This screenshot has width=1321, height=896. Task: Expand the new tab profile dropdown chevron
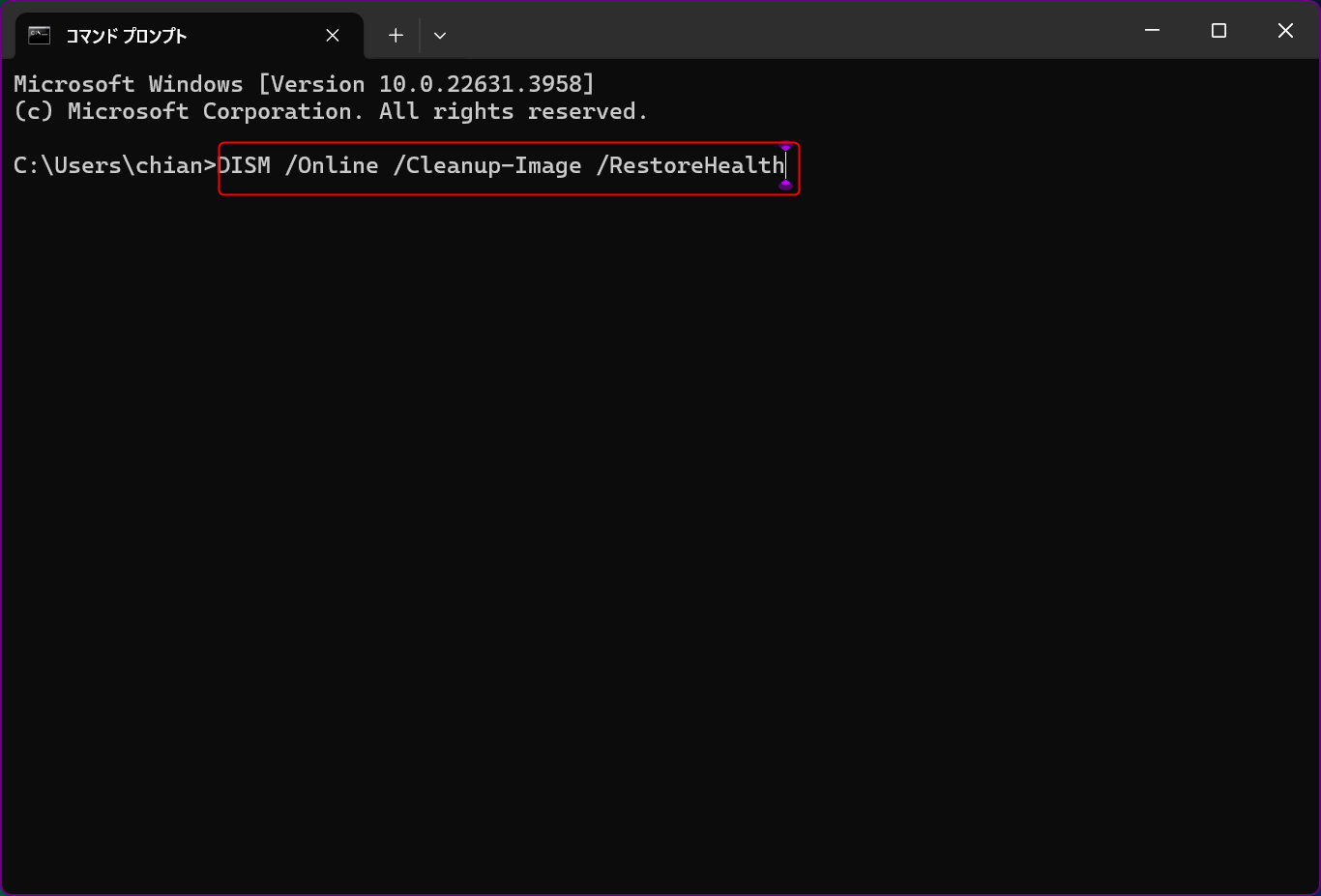(440, 35)
